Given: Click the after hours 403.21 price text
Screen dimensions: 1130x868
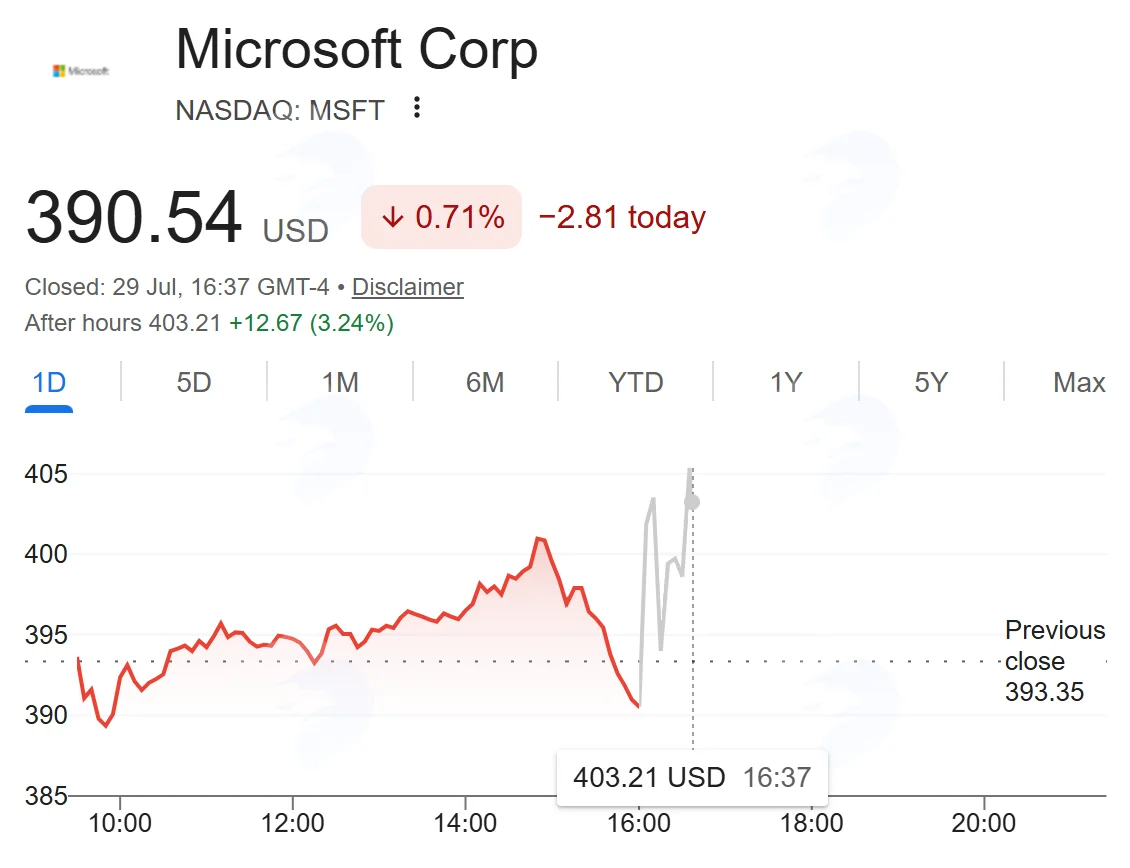Looking at the screenshot, I should tap(184, 323).
